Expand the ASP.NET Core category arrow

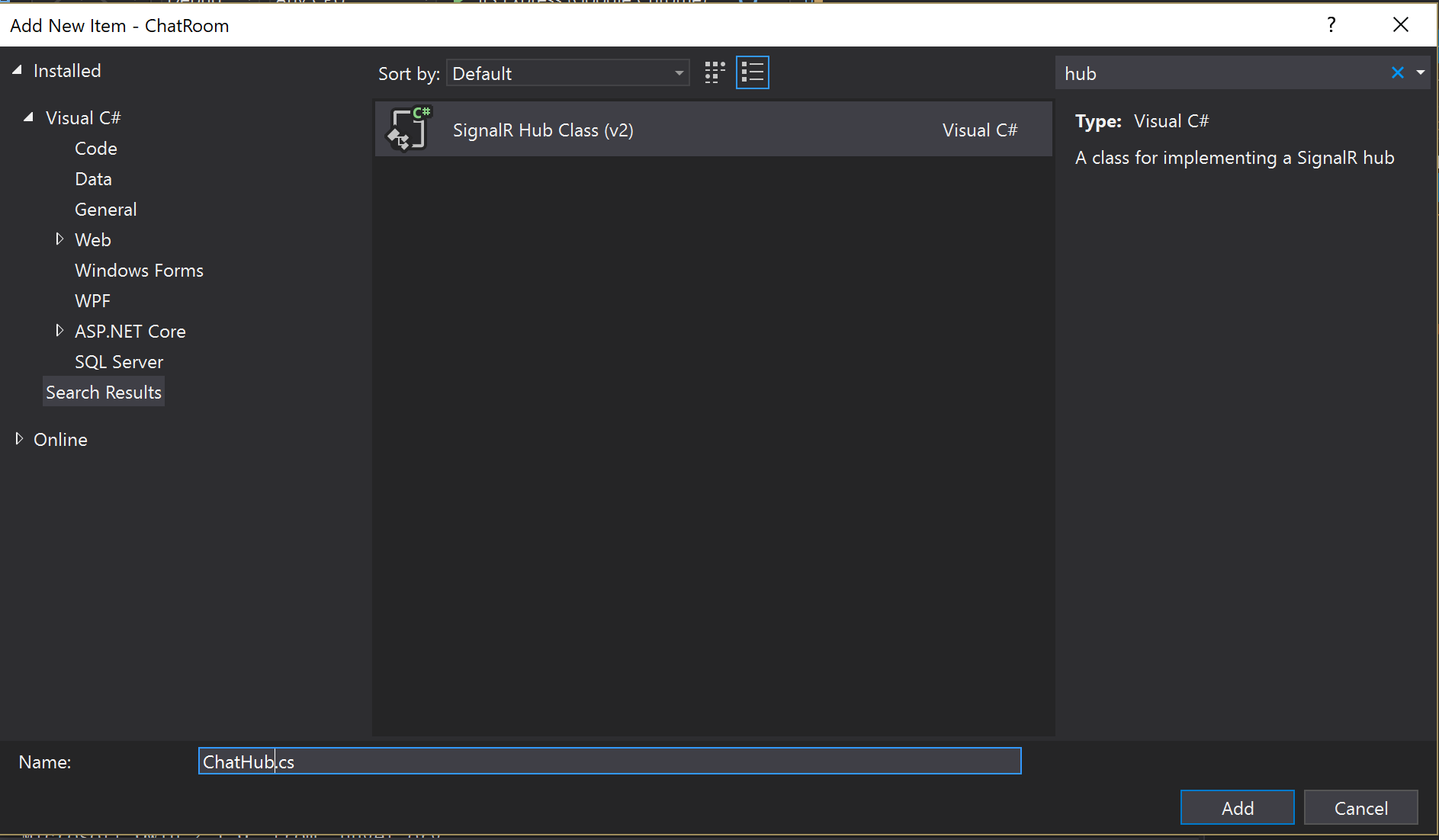pos(59,331)
